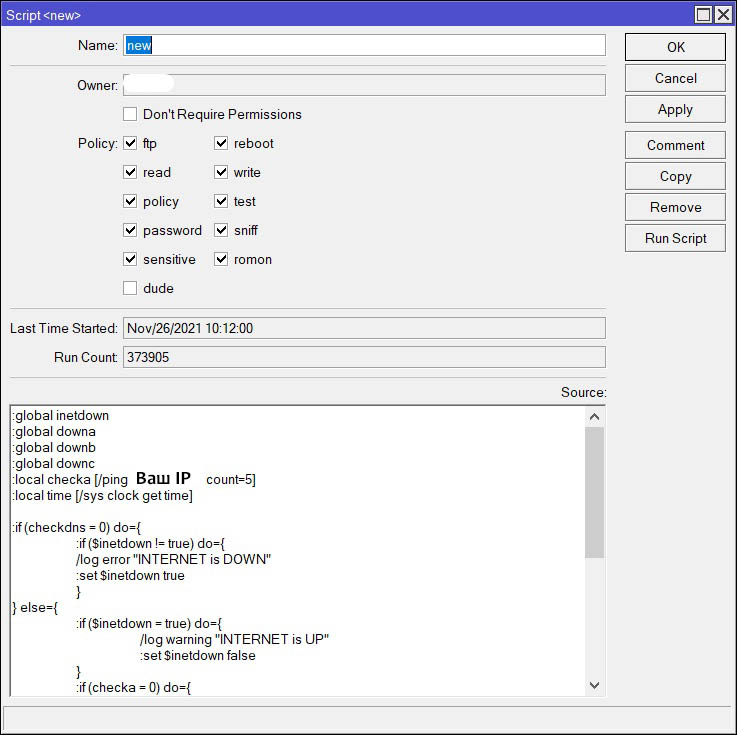Remove the script
Viewport: 737px width, 735px height.
coord(675,207)
